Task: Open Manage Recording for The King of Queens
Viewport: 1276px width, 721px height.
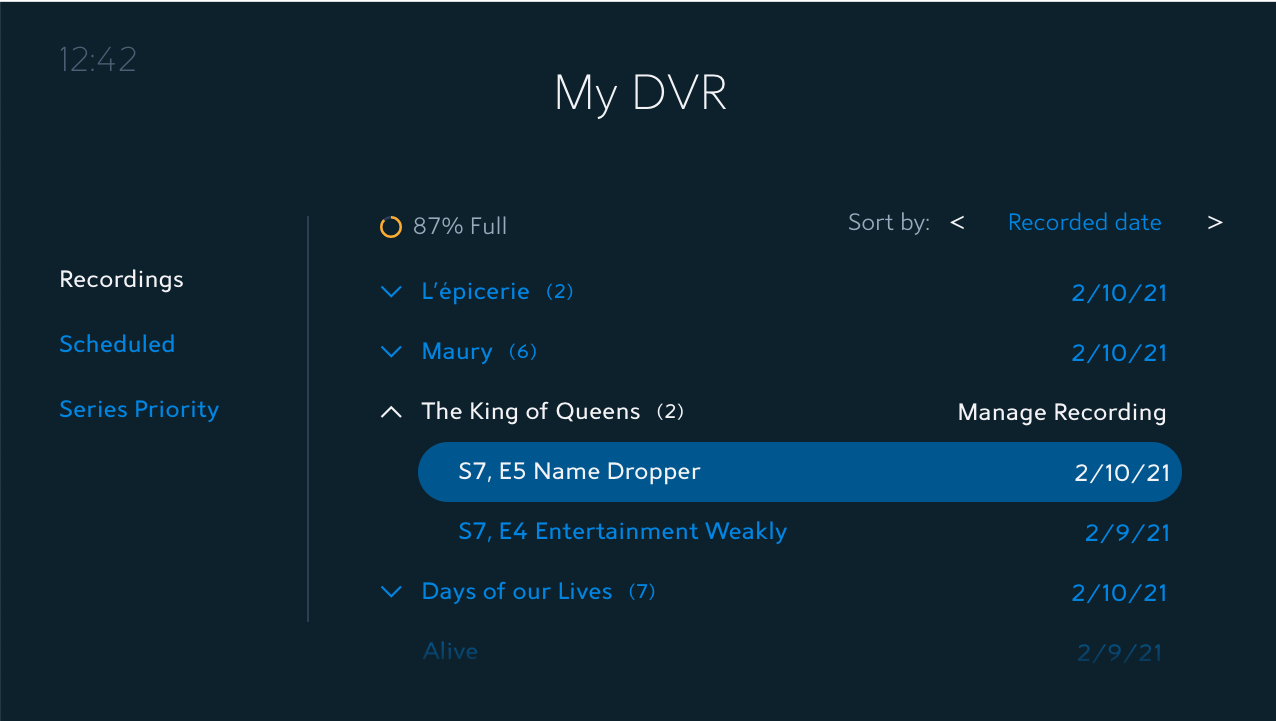Action: tap(1061, 411)
